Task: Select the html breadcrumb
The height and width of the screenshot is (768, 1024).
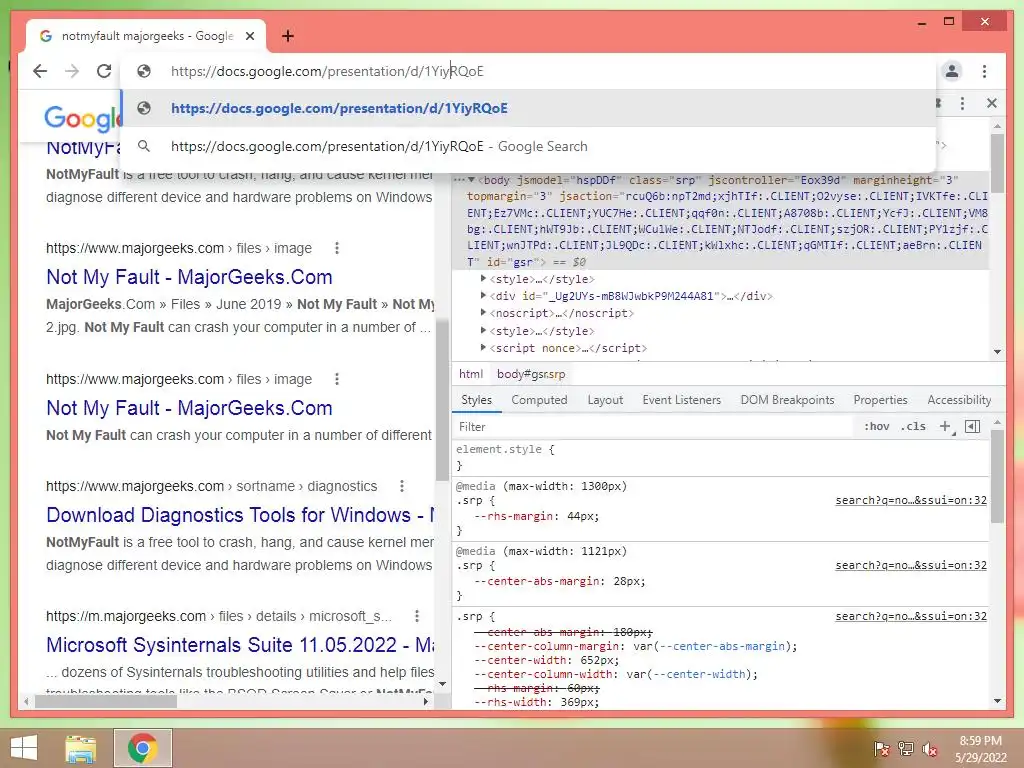Action: (471, 374)
